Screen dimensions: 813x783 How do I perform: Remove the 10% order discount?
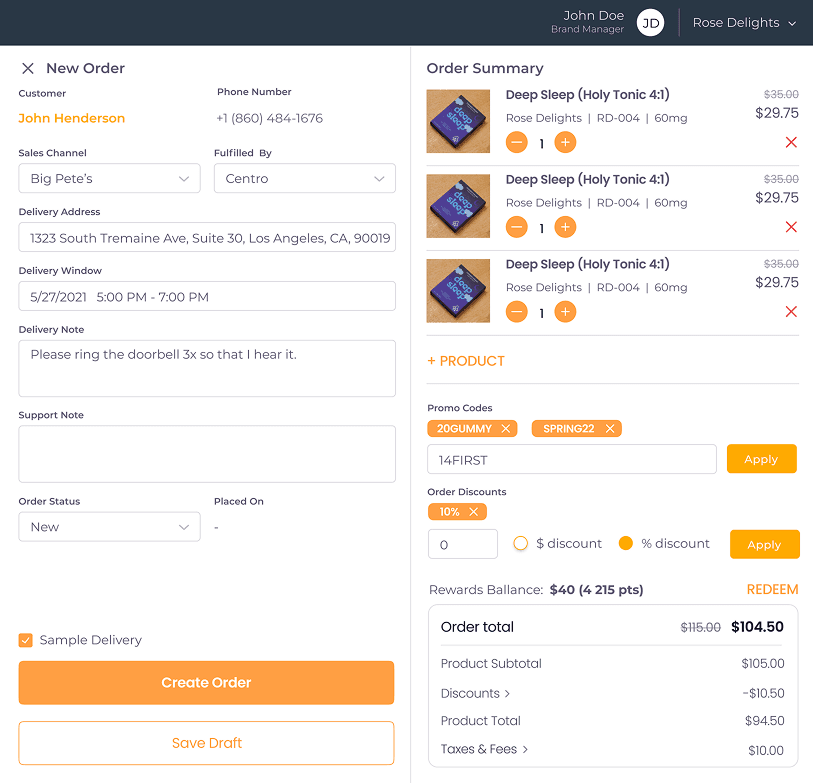[x=472, y=511]
